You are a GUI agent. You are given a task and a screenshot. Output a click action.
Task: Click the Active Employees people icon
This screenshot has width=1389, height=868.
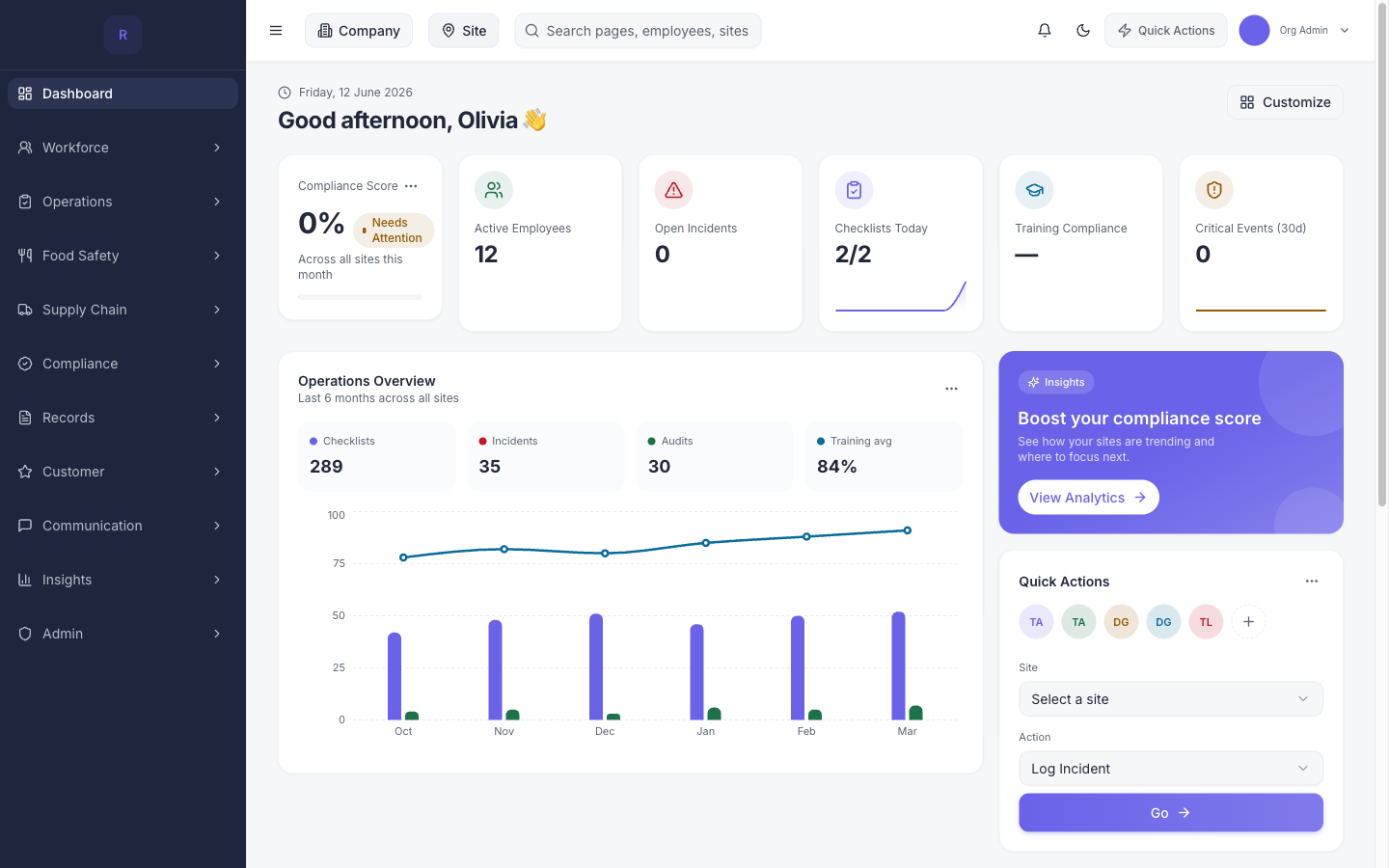click(x=494, y=190)
